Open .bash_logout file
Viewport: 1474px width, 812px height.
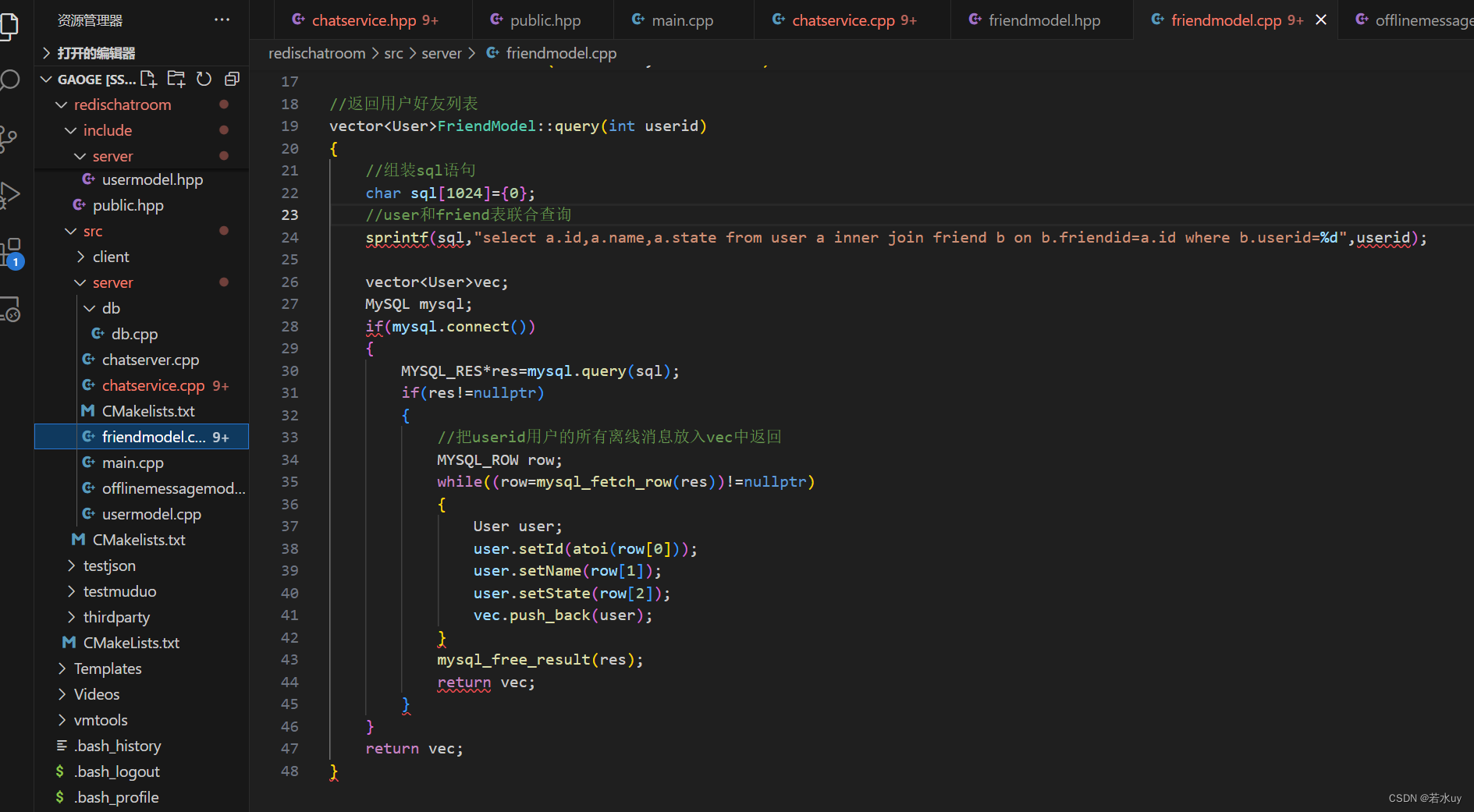(x=141, y=771)
